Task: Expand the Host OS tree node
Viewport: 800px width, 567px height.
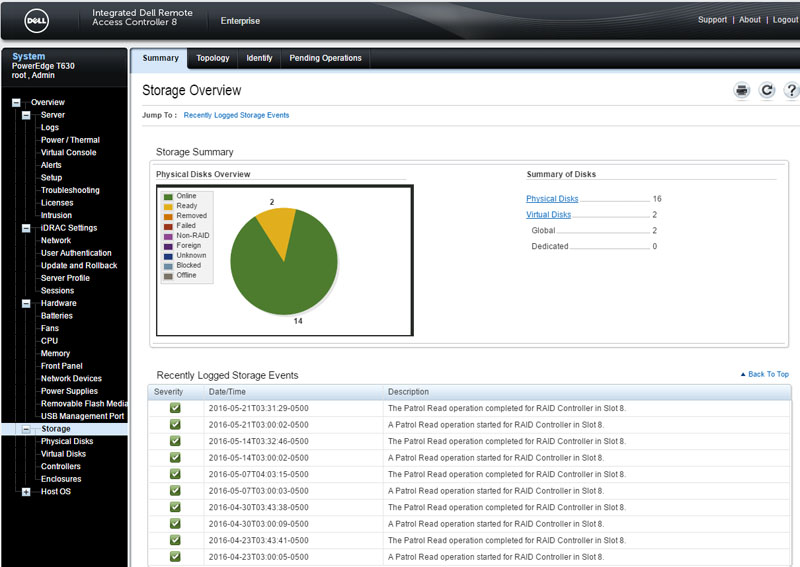Action: pyautogui.click(x=26, y=492)
